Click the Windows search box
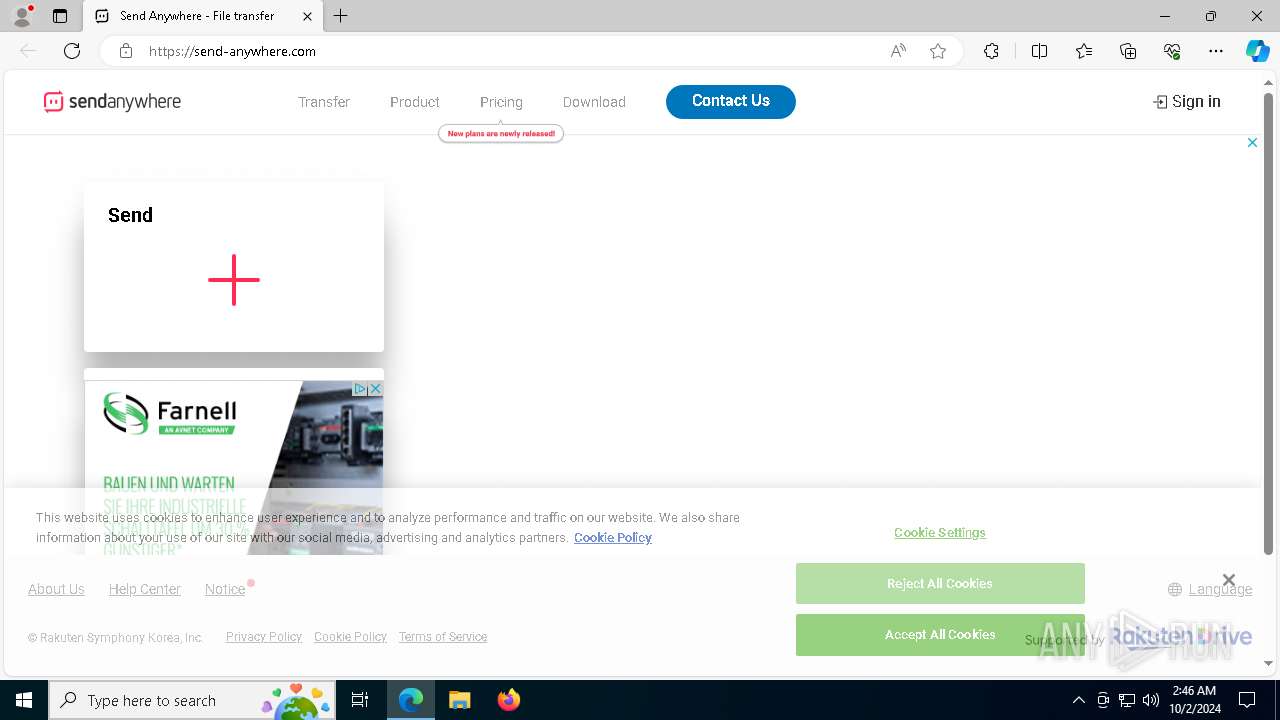 (192, 700)
